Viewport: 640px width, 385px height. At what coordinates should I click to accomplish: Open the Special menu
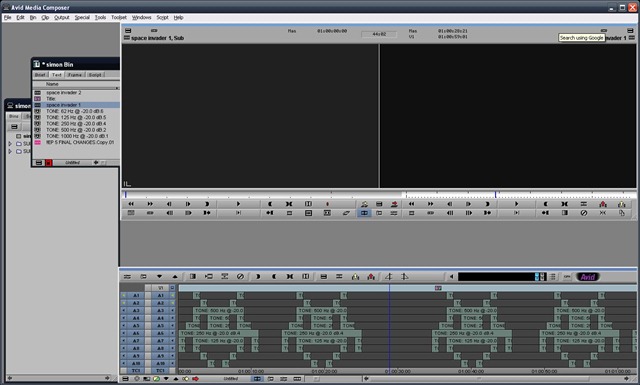coord(82,18)
